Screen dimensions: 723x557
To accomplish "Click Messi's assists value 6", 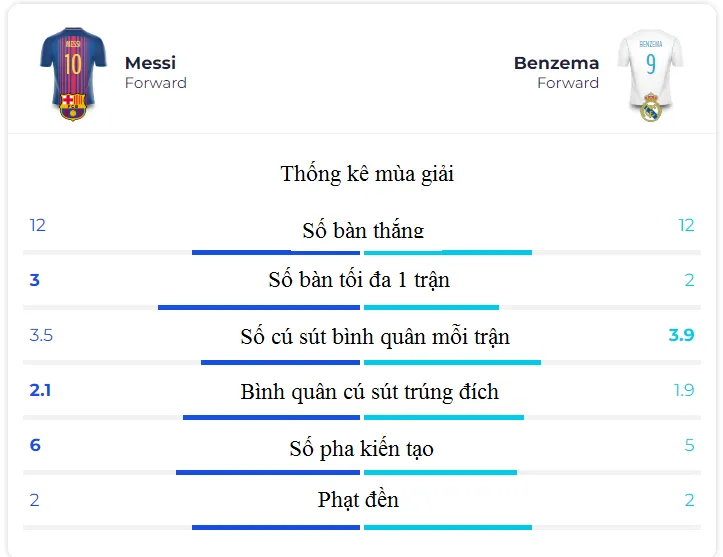I will point(35,445).
